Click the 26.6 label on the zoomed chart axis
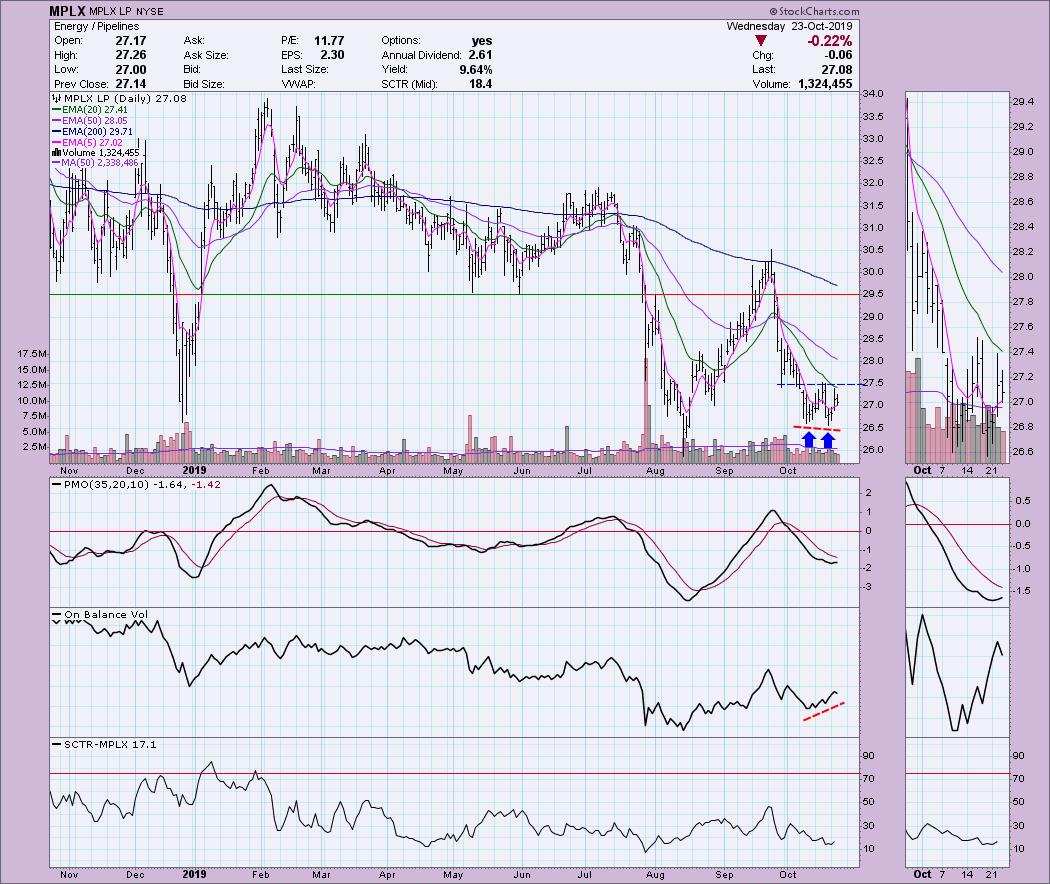 click(x=1025, y=451)
